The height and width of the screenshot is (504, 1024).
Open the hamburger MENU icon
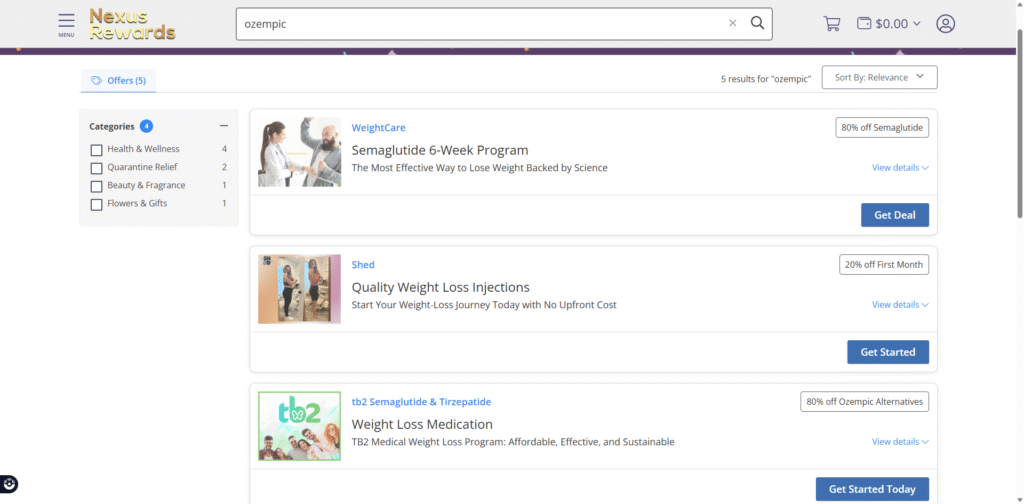66,25
